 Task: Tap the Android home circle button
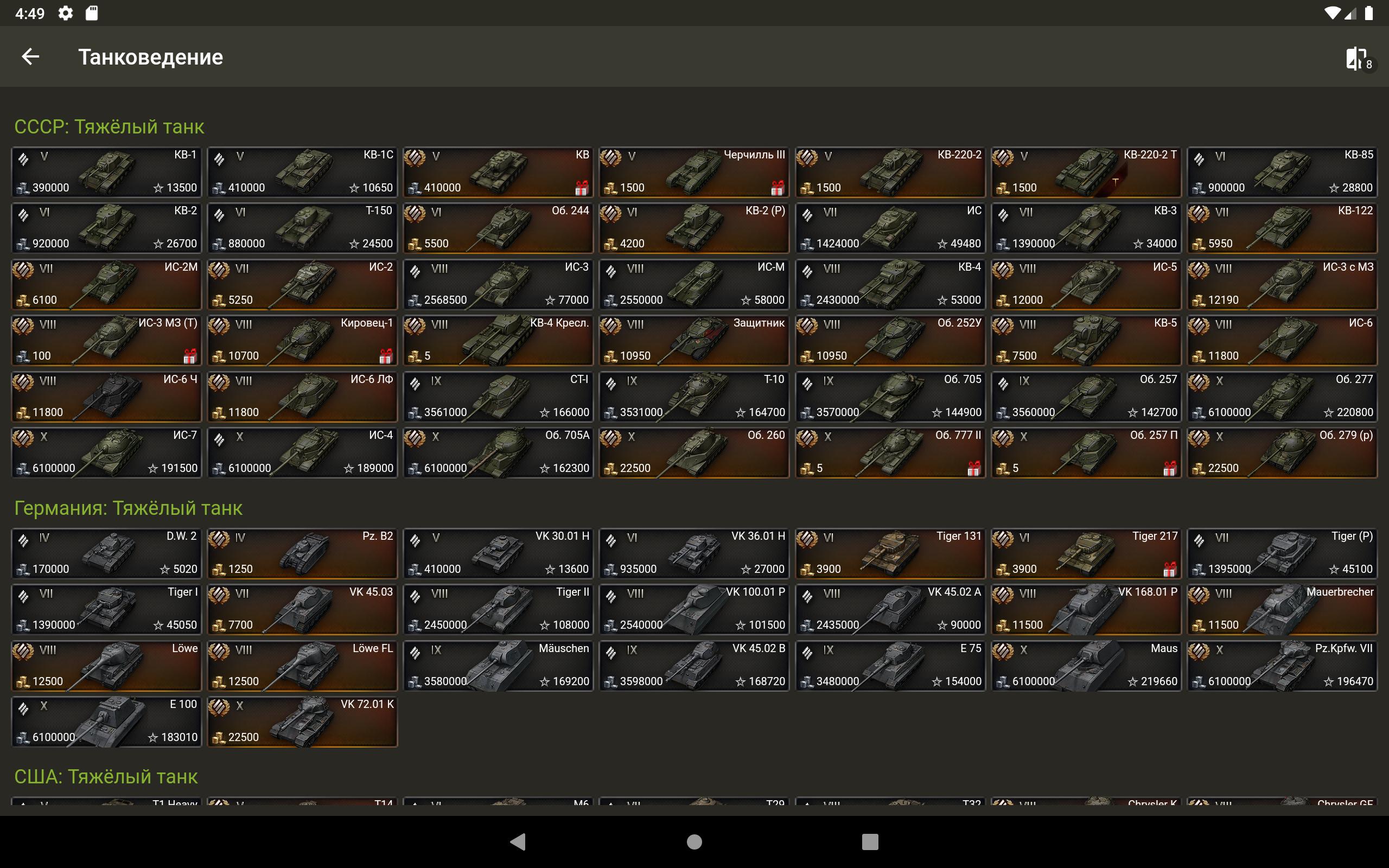pos(694,841)
